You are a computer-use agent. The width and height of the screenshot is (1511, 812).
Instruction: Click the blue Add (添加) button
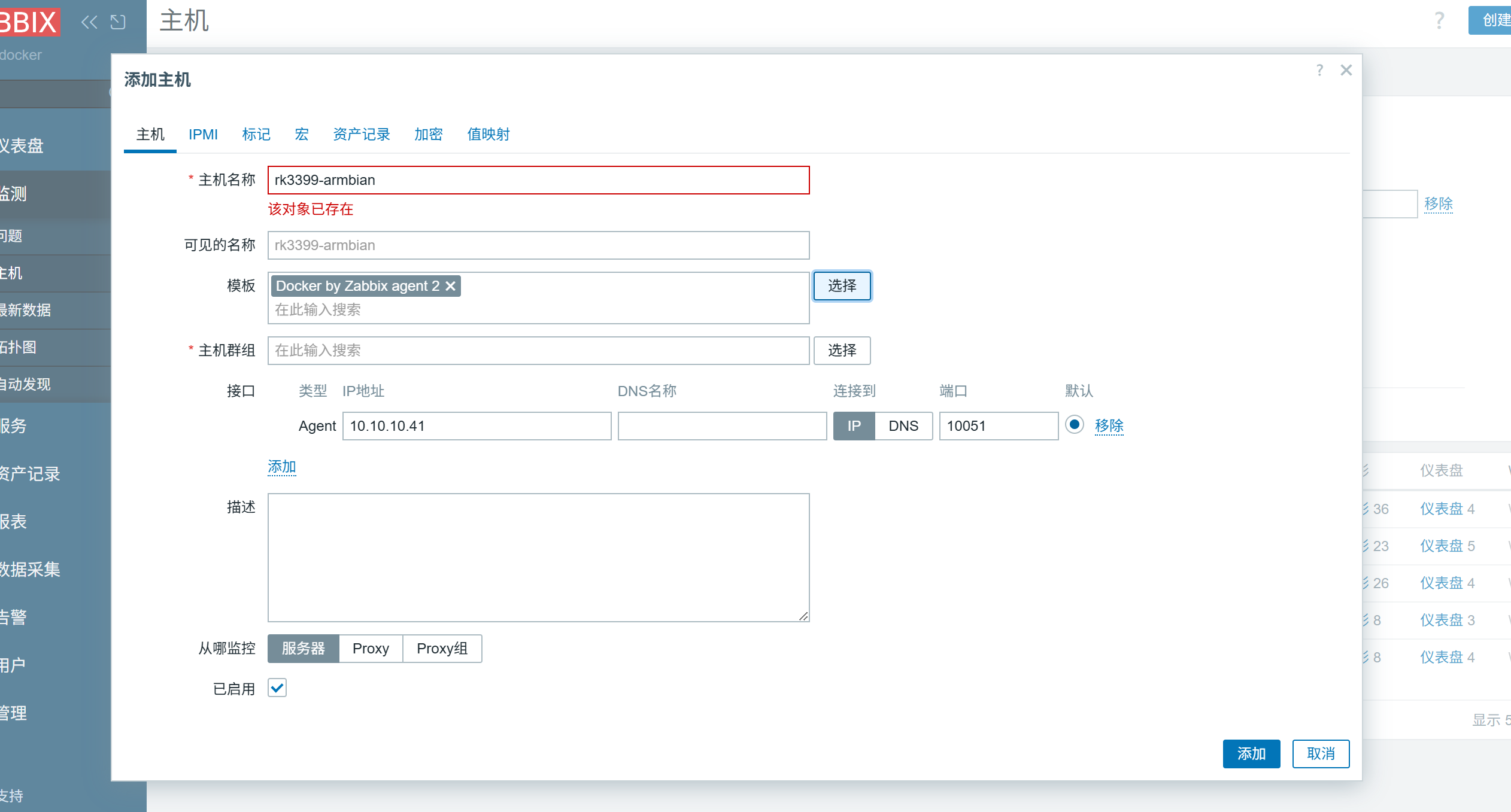click(x=1251, y=754)
